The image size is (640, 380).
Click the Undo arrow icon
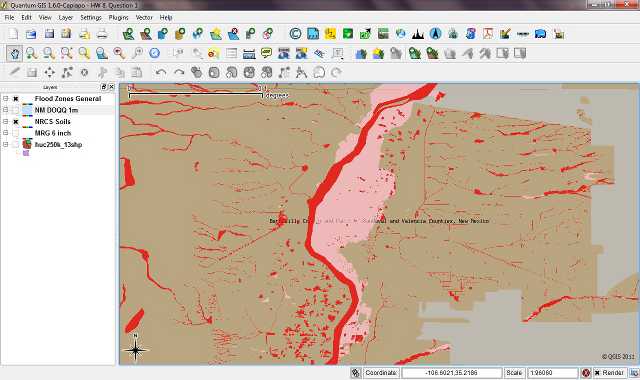[x=161, y=73]
